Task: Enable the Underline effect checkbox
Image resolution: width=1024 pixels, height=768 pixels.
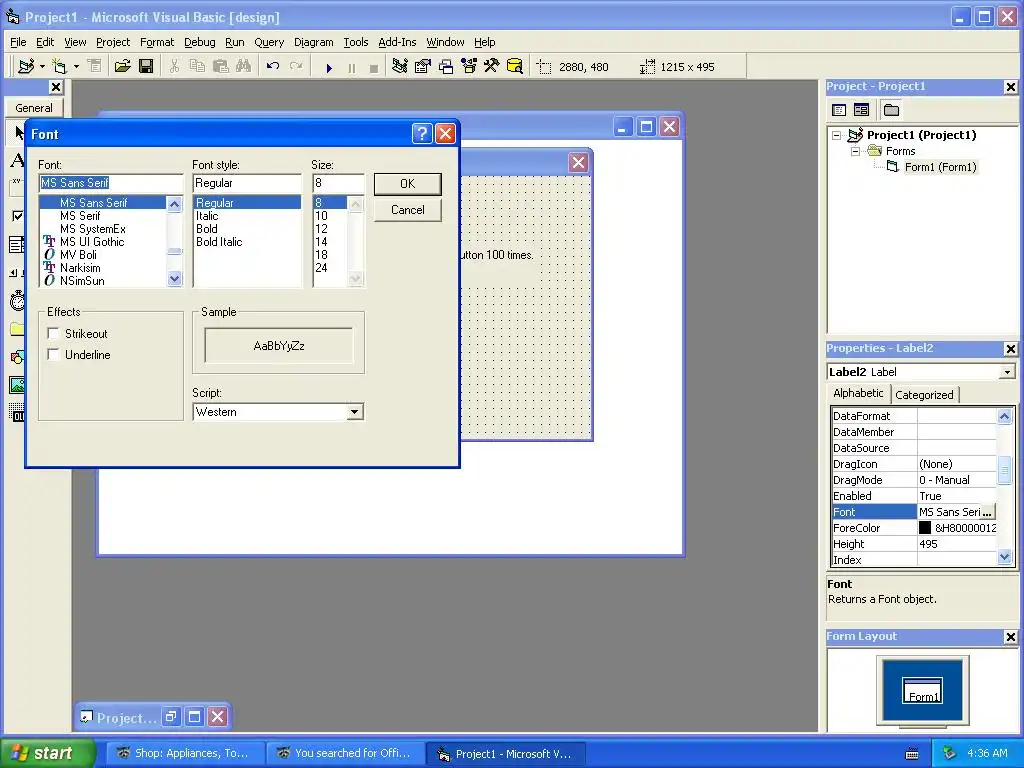Action: (54, 355)
